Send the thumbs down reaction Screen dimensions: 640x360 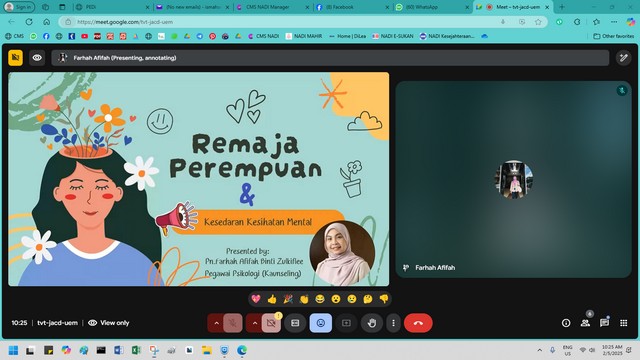pos(384,299)
